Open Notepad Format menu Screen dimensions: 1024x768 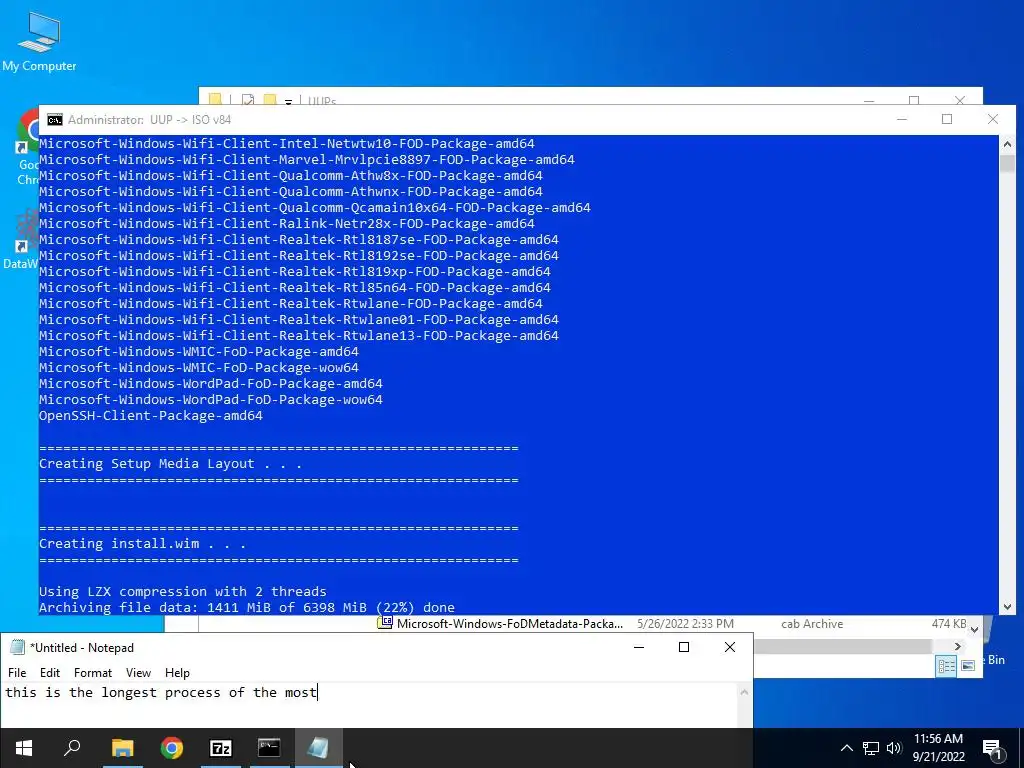93,673
